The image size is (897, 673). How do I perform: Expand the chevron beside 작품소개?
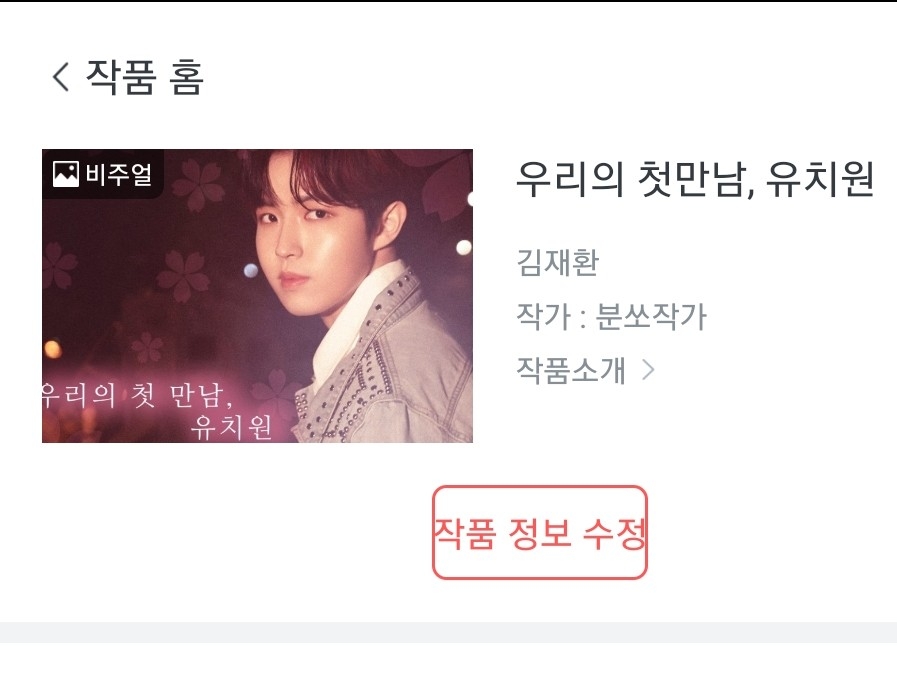648,370
